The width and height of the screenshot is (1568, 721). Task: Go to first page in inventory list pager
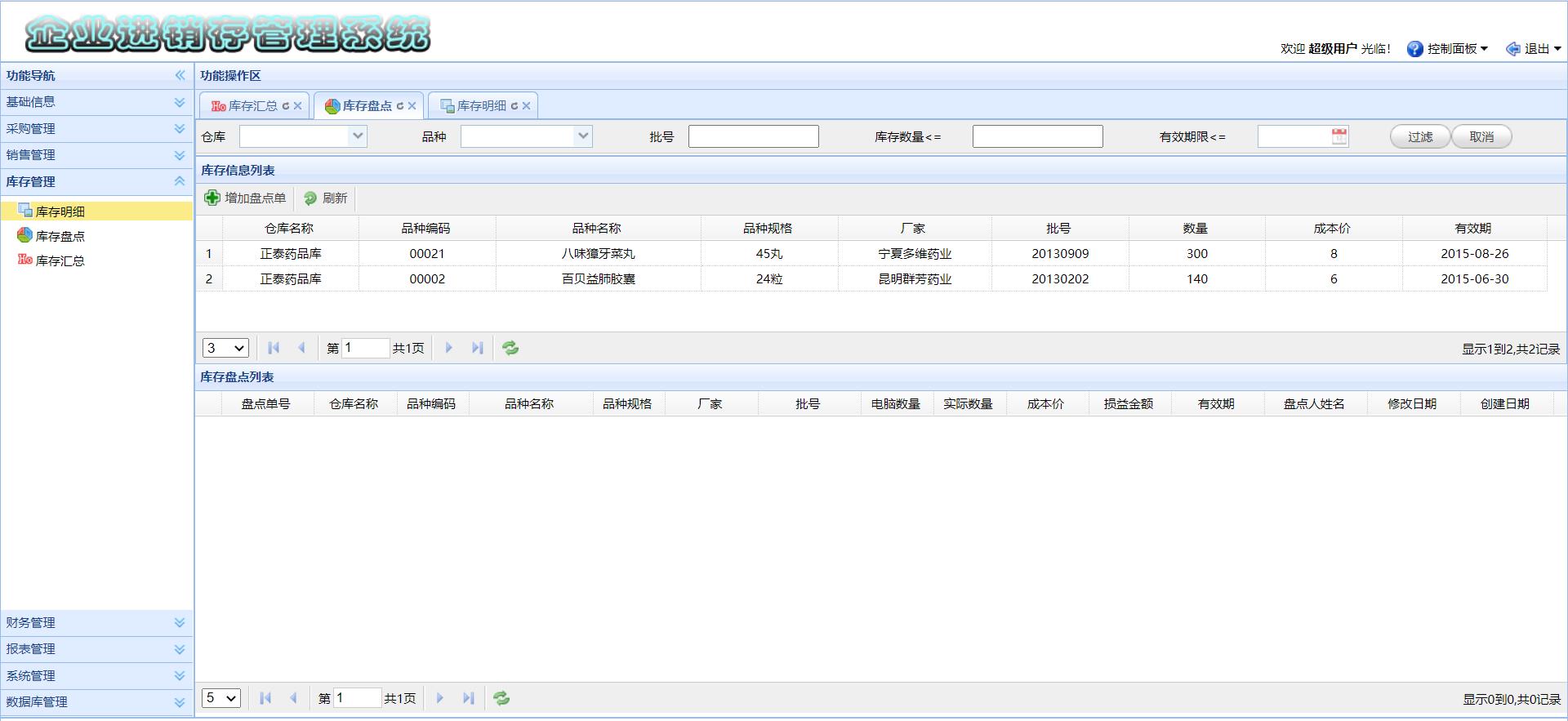click(x=274, y=348)
